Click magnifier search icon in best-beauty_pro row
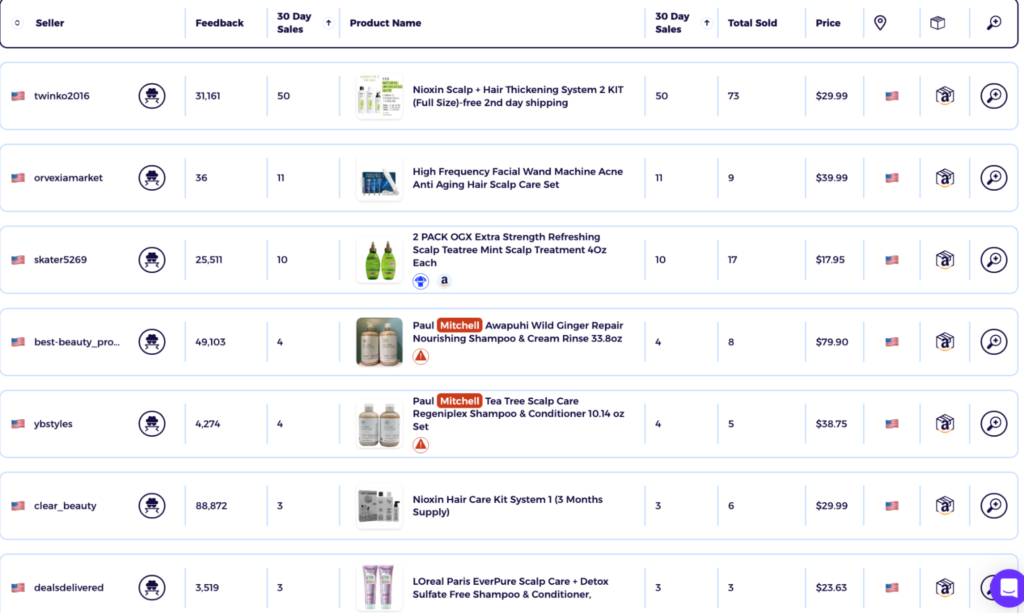The width and height of the screenshot is (1024, 613). [x=993, y=341]
